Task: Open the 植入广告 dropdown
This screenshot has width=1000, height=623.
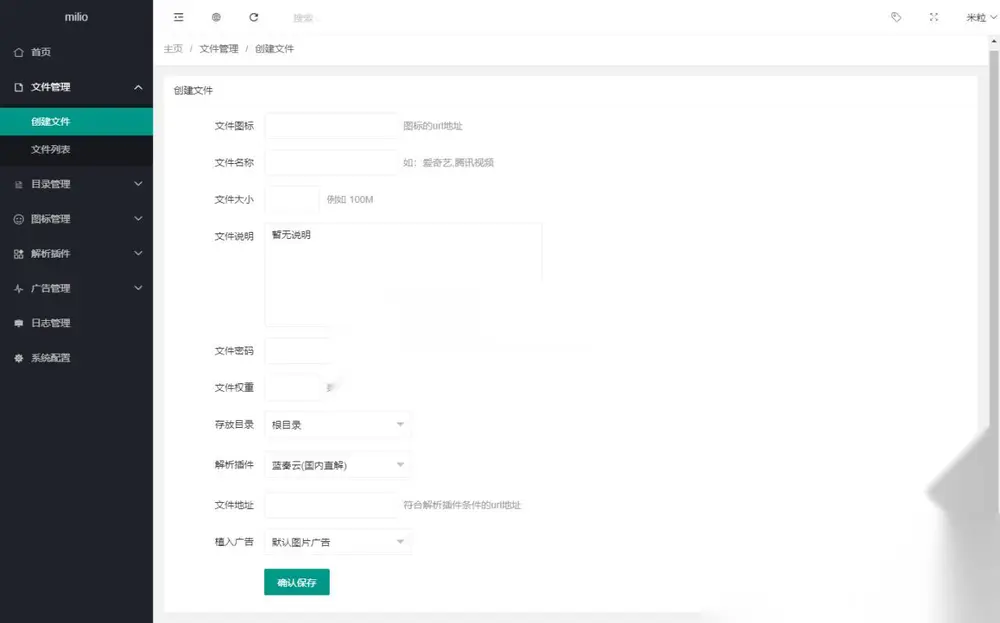Action: [x=337, y=542]
